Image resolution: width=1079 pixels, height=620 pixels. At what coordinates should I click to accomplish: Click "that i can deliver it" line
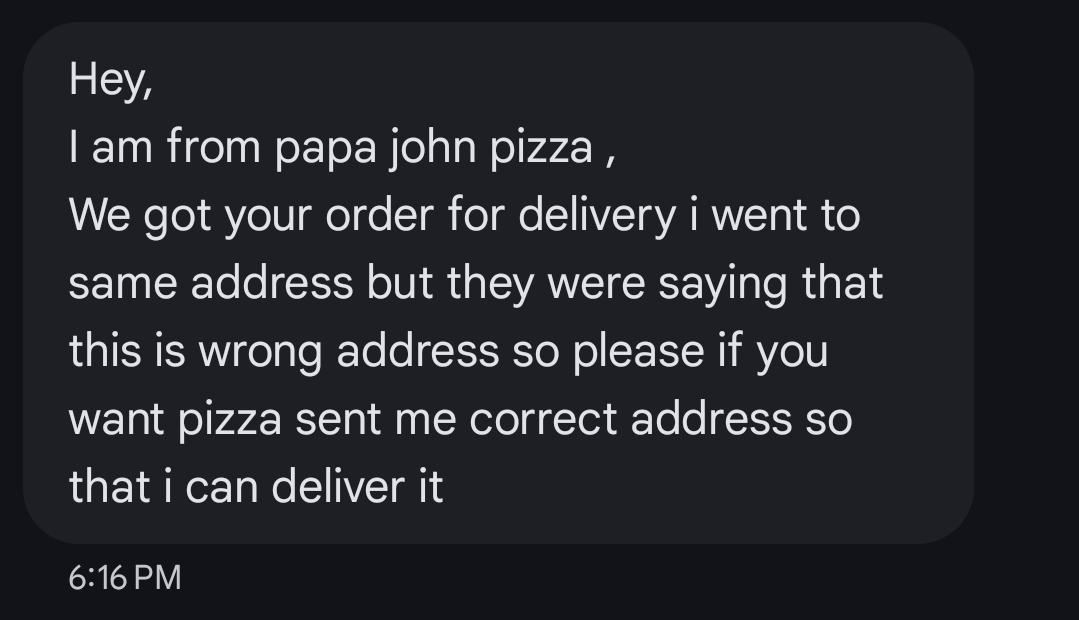(x=255, y=488)
